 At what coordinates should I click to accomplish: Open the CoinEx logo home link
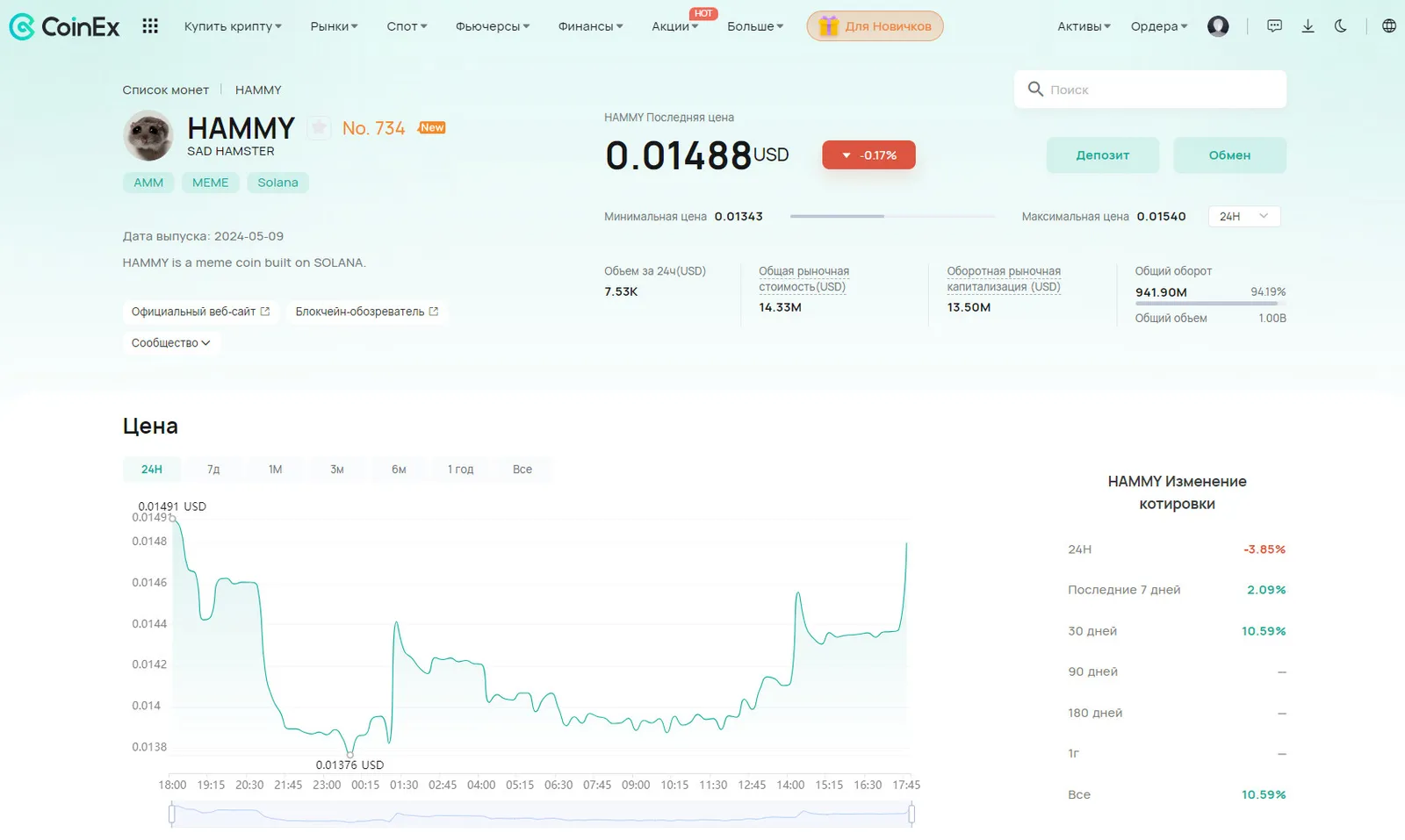point(64,26)
